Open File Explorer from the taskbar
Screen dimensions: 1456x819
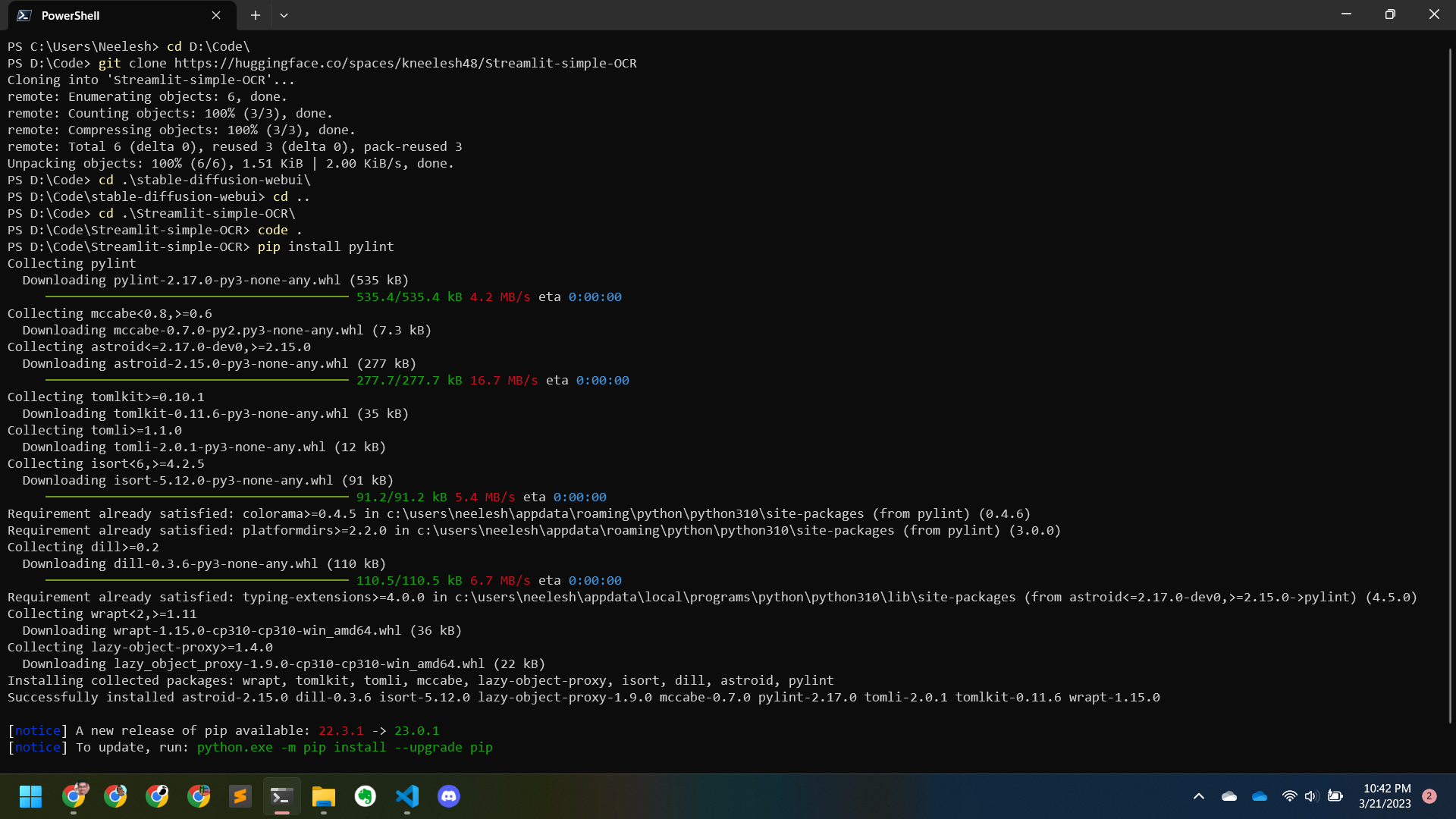(324, 796)
